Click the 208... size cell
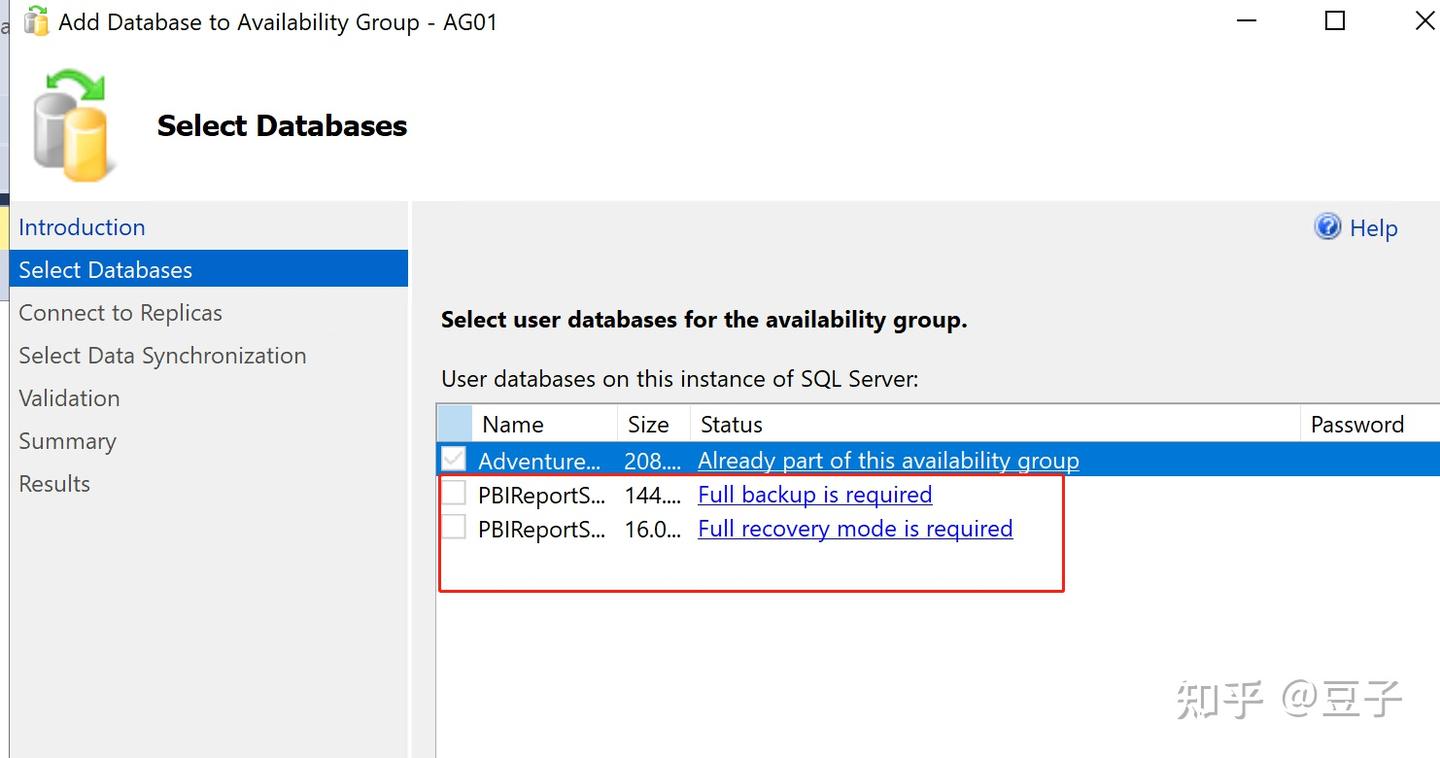Screen dimensions: 1440x758 [653, 460]
